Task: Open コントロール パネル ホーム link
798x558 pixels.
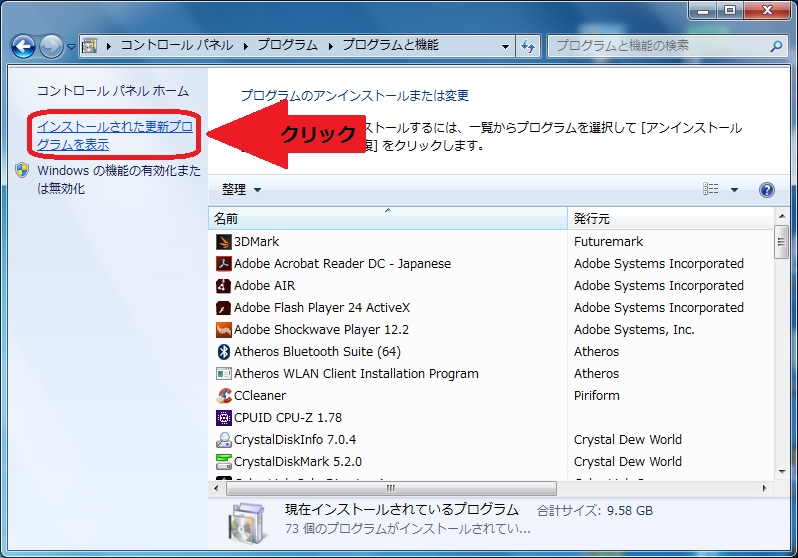Action: [112, 91]
